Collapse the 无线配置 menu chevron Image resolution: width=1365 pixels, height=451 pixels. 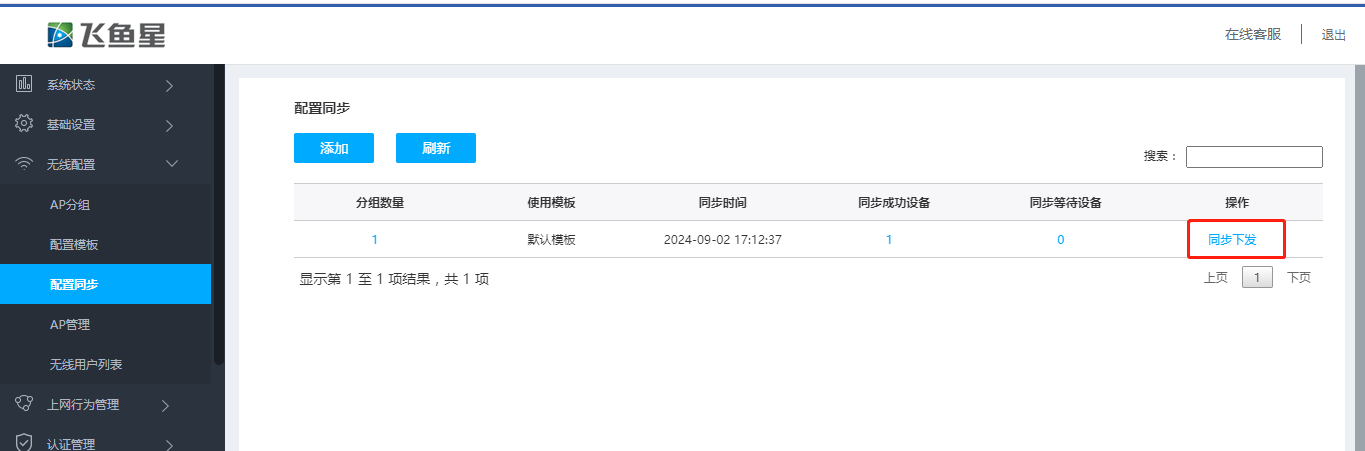(171, 164)
